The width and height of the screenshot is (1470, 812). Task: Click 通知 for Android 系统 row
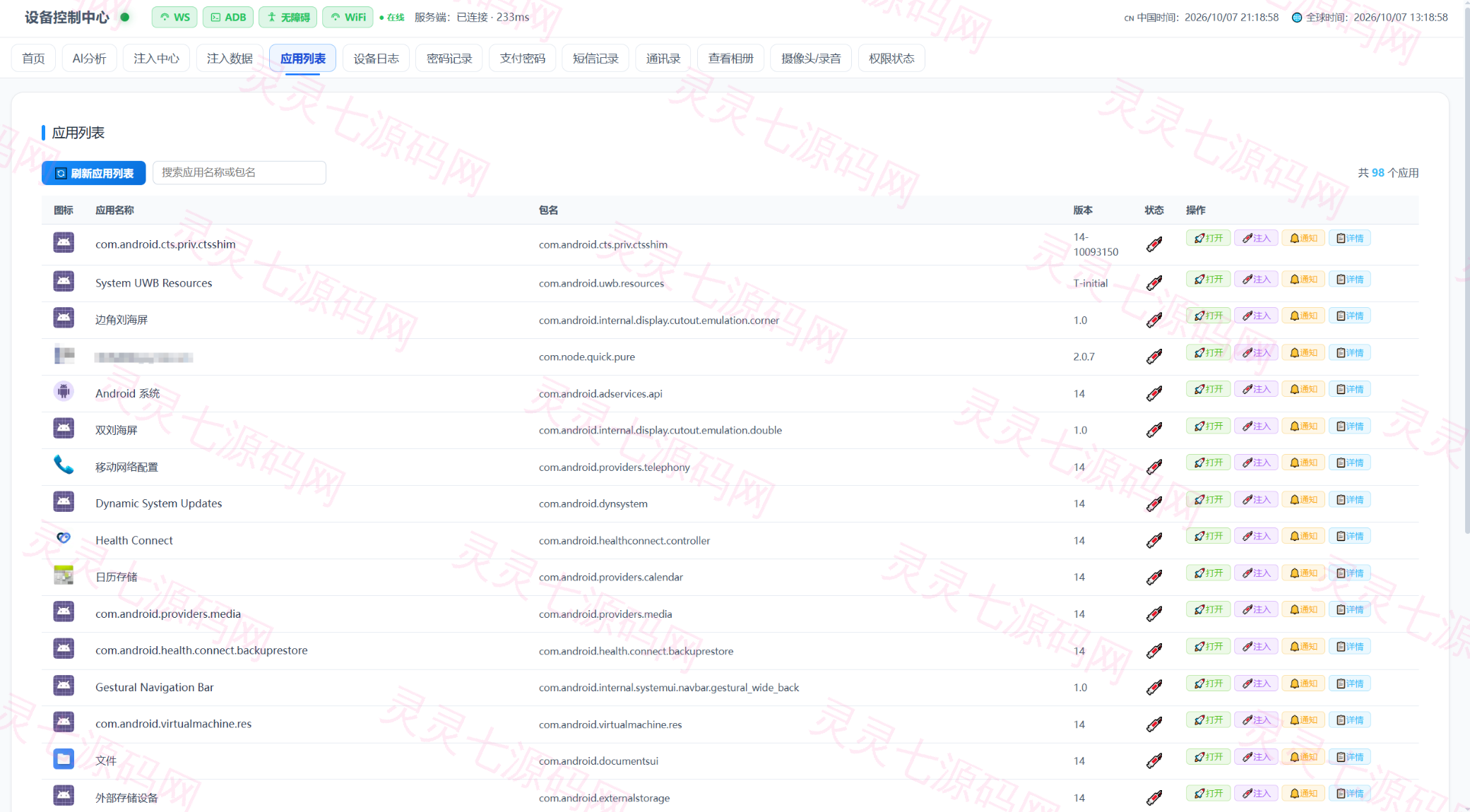click(x=1303, y=389)
